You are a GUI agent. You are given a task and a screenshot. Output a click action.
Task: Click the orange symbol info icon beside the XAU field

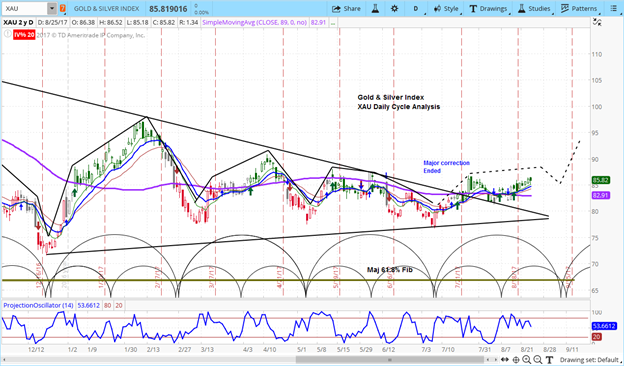click(62, 8)
